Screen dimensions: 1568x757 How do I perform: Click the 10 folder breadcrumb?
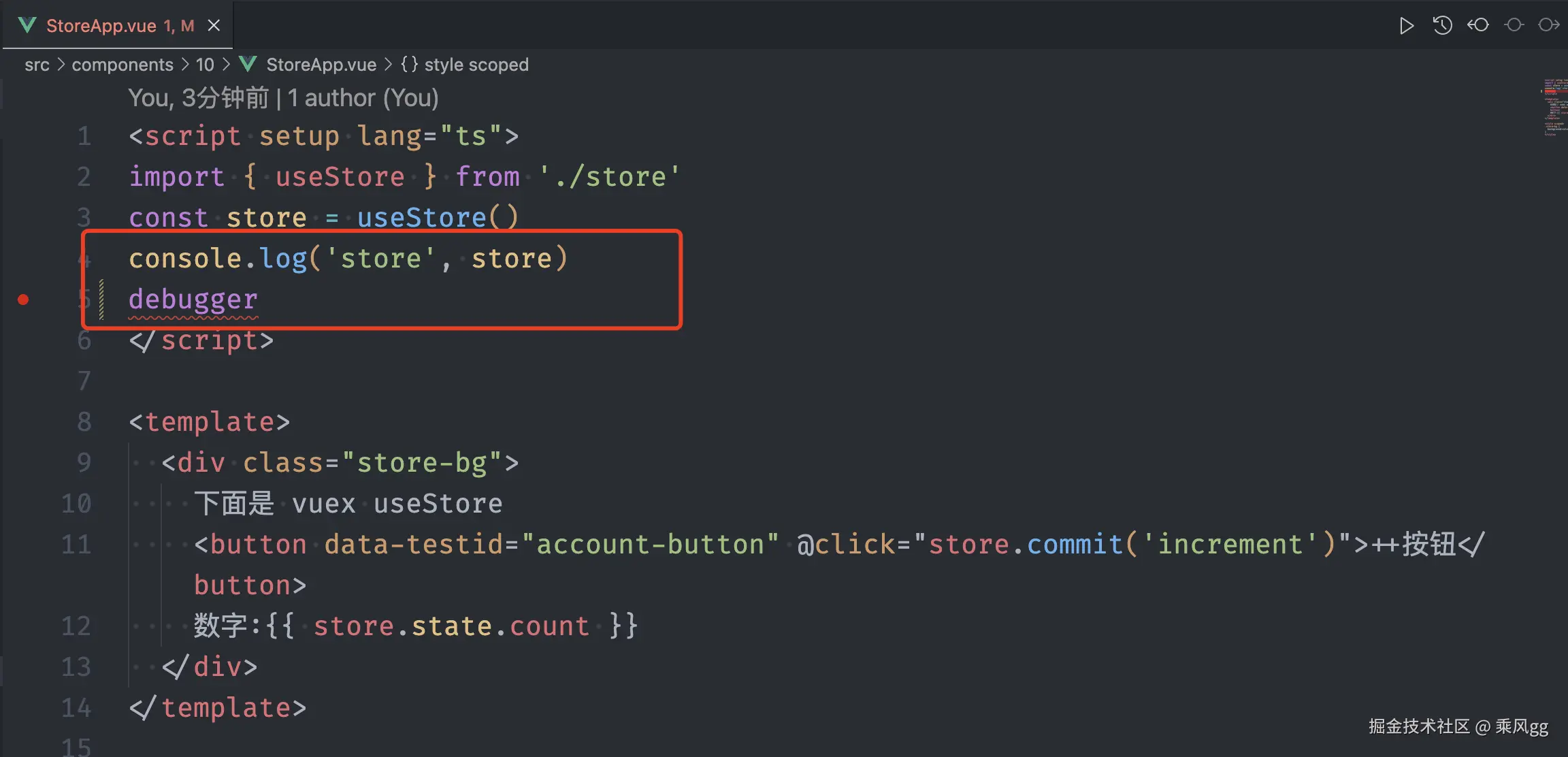(205, 65)
